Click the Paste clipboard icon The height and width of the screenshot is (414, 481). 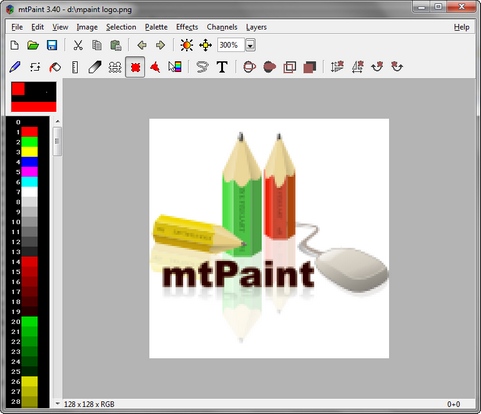pos(116,45)
